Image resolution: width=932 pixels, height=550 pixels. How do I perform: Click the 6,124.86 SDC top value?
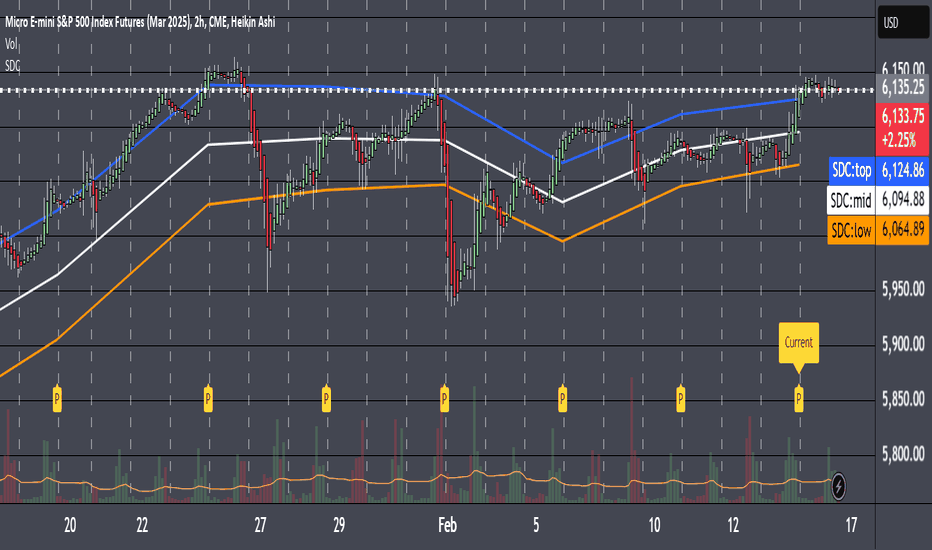coord(903,171)
